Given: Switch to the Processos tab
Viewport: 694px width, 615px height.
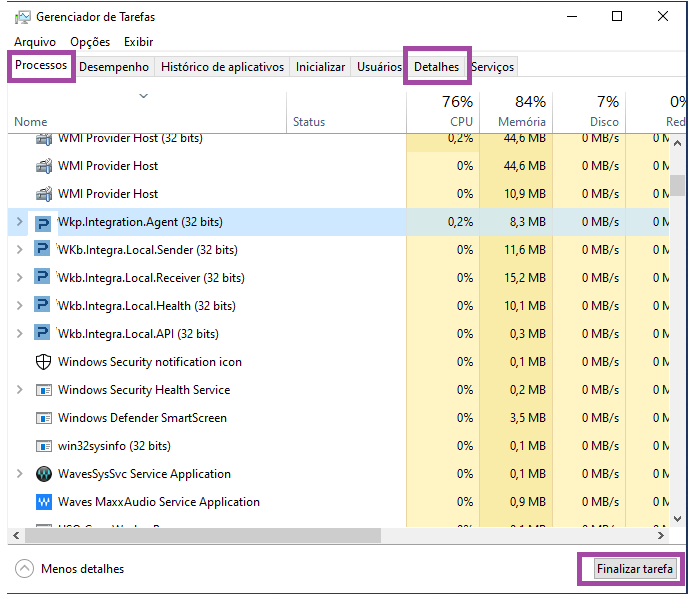Looking at the screenshot, I should (x=41, y=65).
